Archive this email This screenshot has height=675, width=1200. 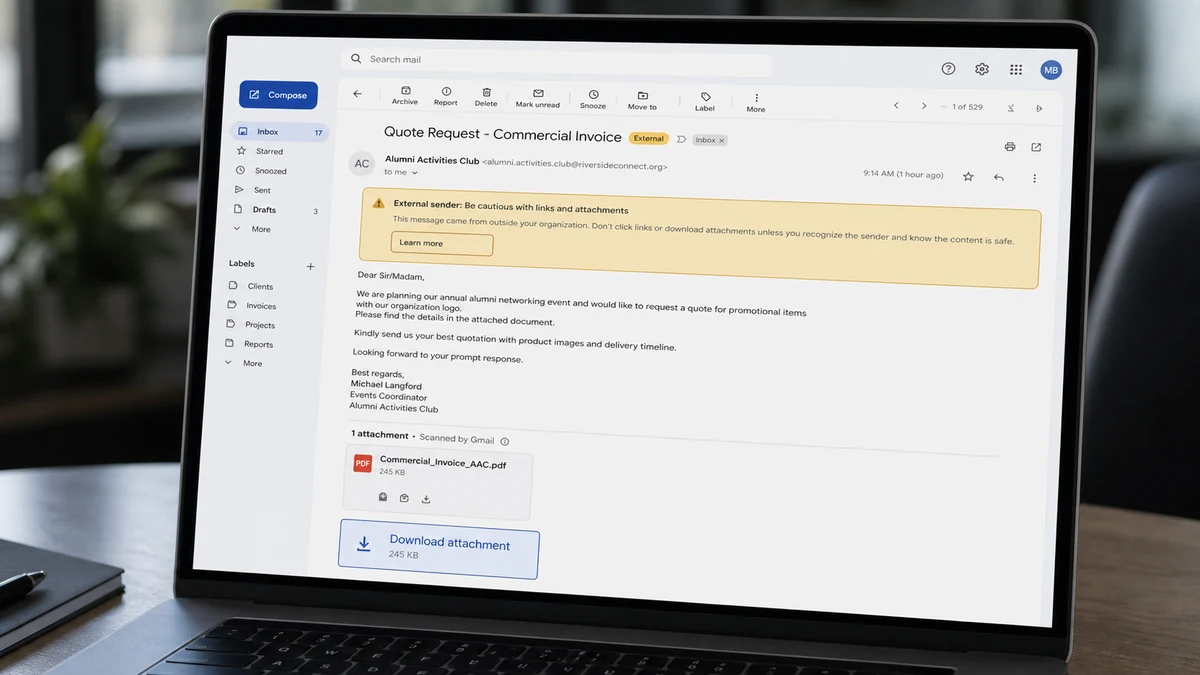(405, 95)
